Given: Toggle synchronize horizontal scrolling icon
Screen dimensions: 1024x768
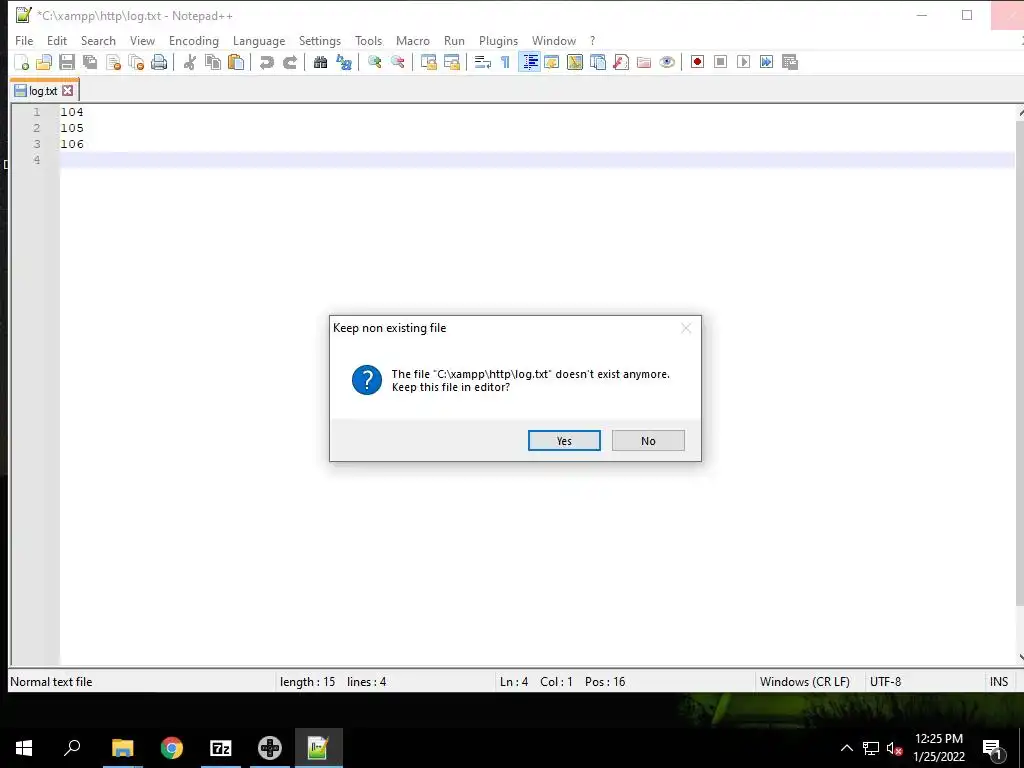Looking at the screenshot, I should pyautogui.click(x=451, y=62).
